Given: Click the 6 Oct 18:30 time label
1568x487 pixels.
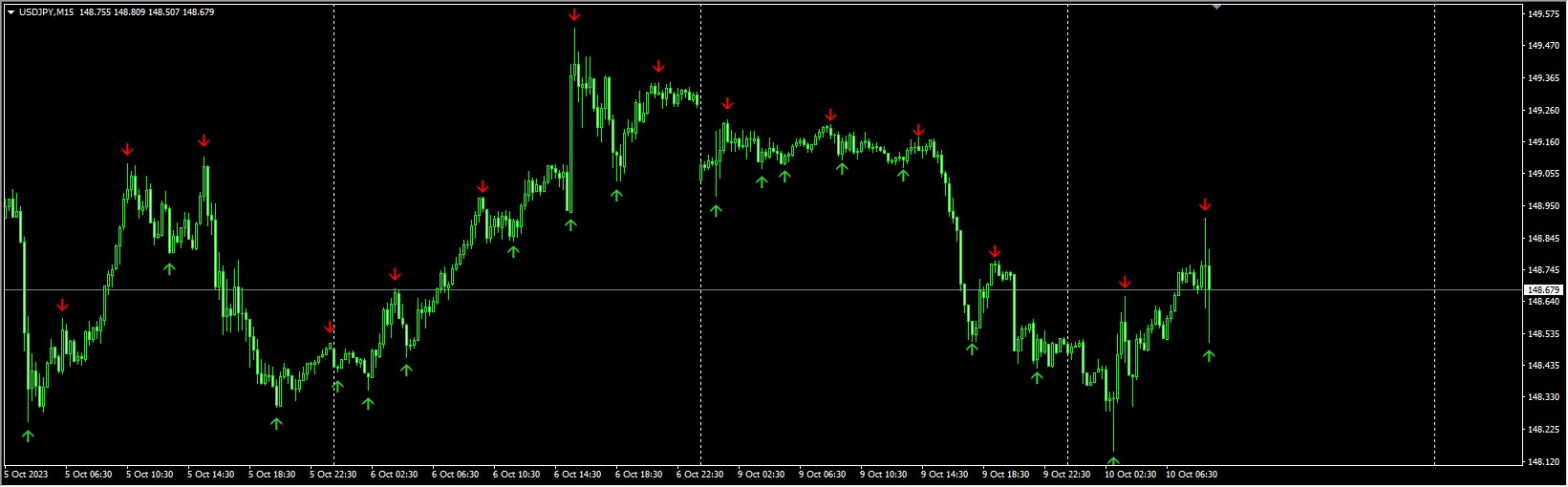Looking at the screenshot, I should tap(638, 474).
